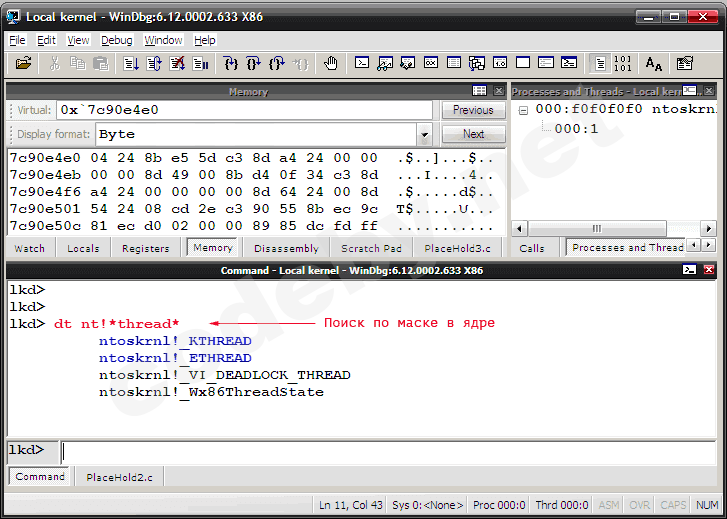Image resolution: width=727 pixels, height=519 pixels.
Task: Click the Processes panel horizontal scrollbar thumb
Action: click(x=597, y=228)
